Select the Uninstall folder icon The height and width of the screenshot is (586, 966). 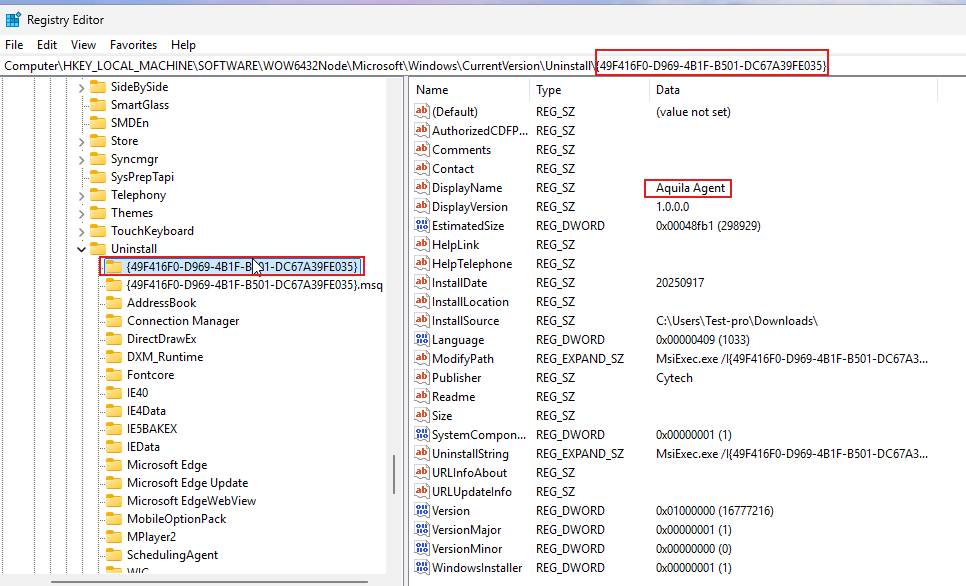tap(98, 249)
